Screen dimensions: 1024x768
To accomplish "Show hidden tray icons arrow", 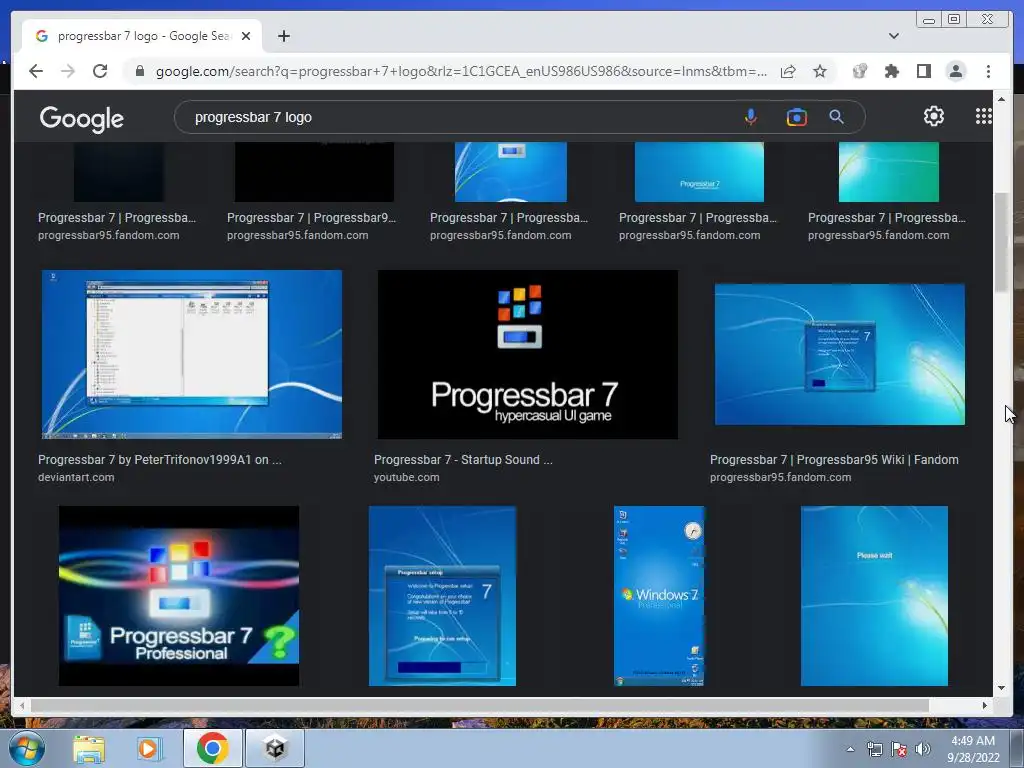I will pyautogui.click(x=850, y=749).
